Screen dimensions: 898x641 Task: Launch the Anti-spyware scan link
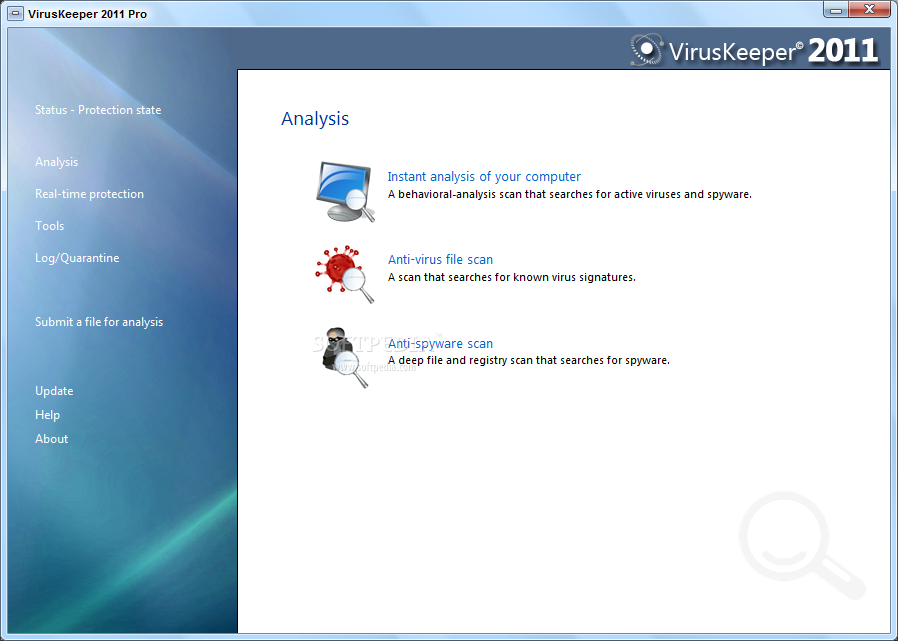[440, 344]
